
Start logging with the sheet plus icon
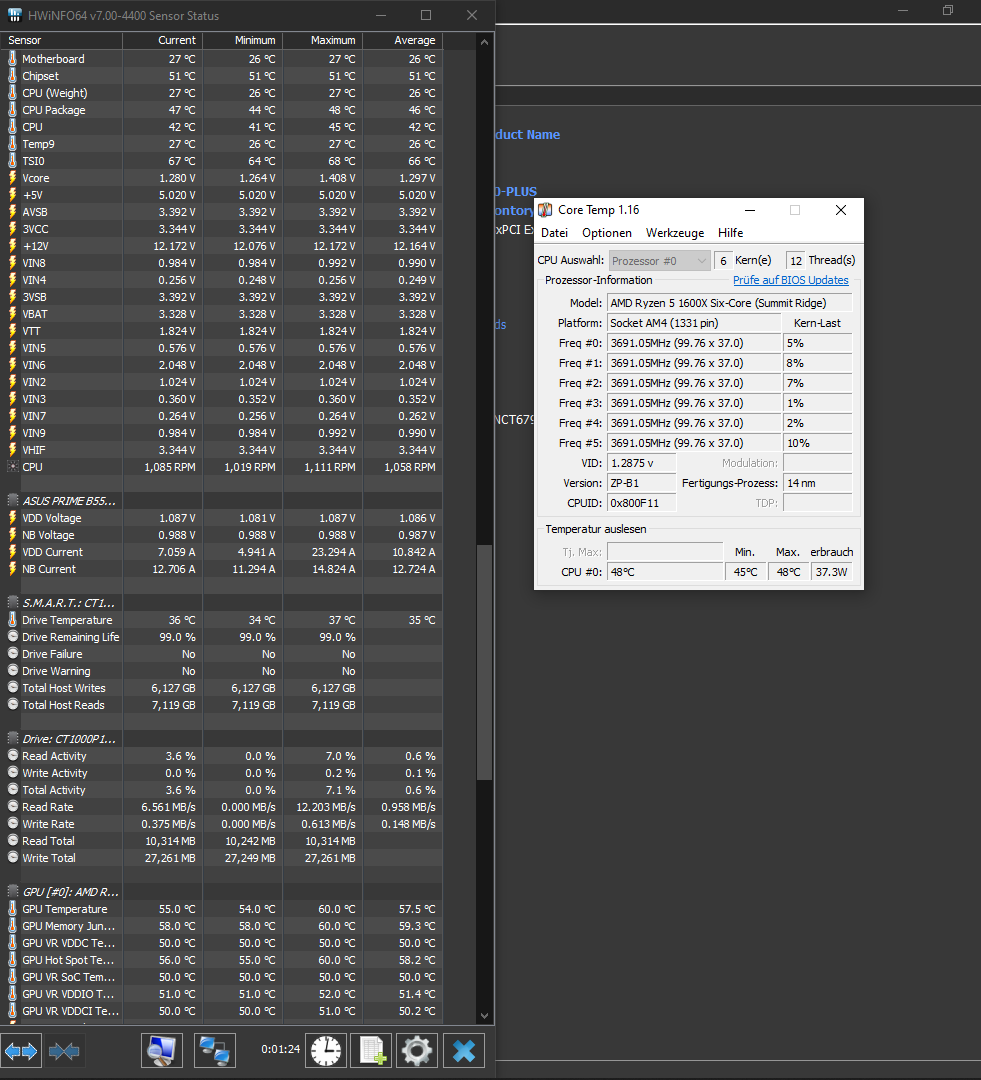(x=372, y=1051)
